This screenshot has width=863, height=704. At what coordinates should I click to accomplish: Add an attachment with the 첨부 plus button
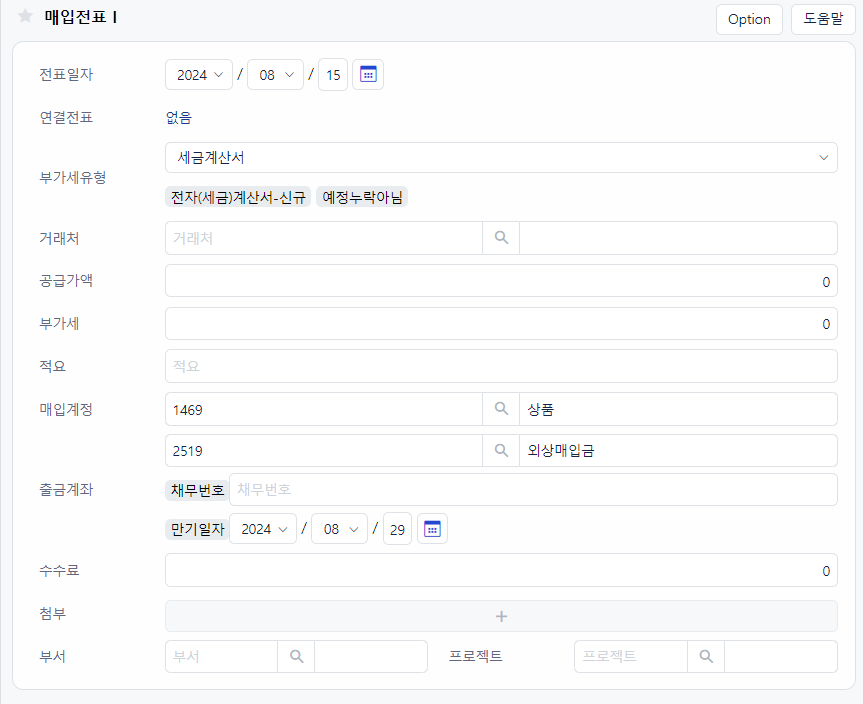[501, 616]
